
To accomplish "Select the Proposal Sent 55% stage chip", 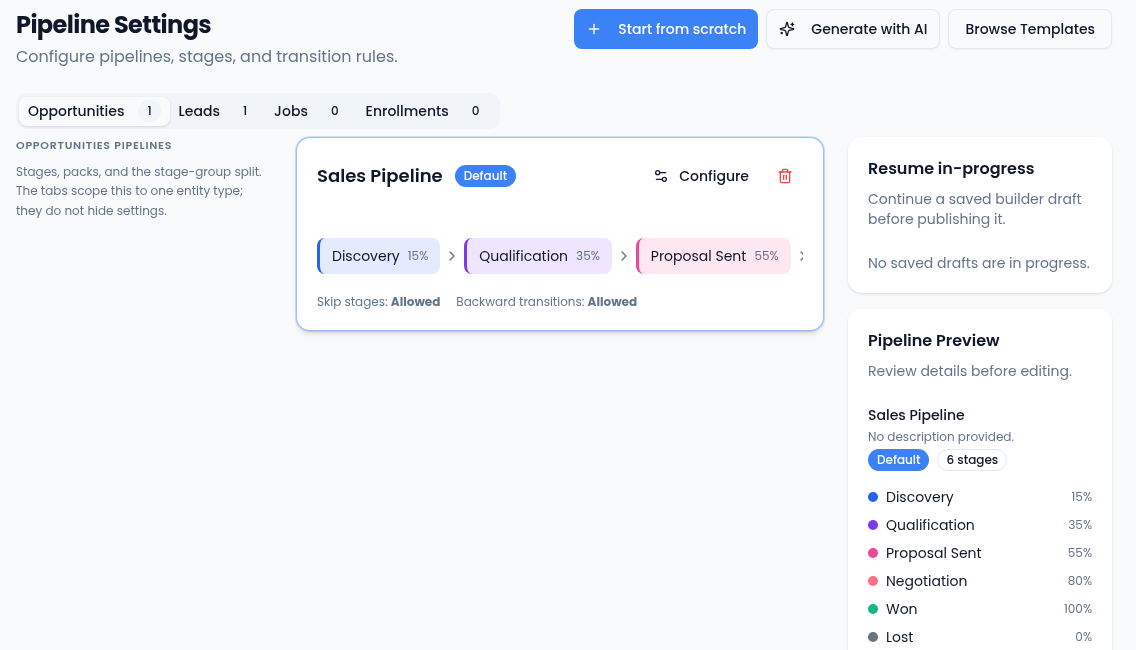I will (713, 256).
